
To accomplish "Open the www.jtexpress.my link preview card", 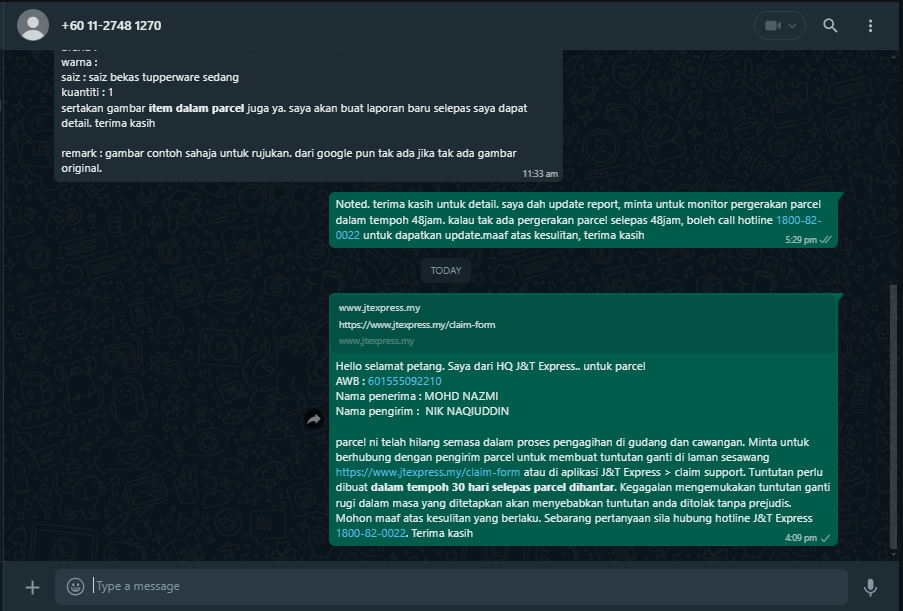I will tap(584, 324).
